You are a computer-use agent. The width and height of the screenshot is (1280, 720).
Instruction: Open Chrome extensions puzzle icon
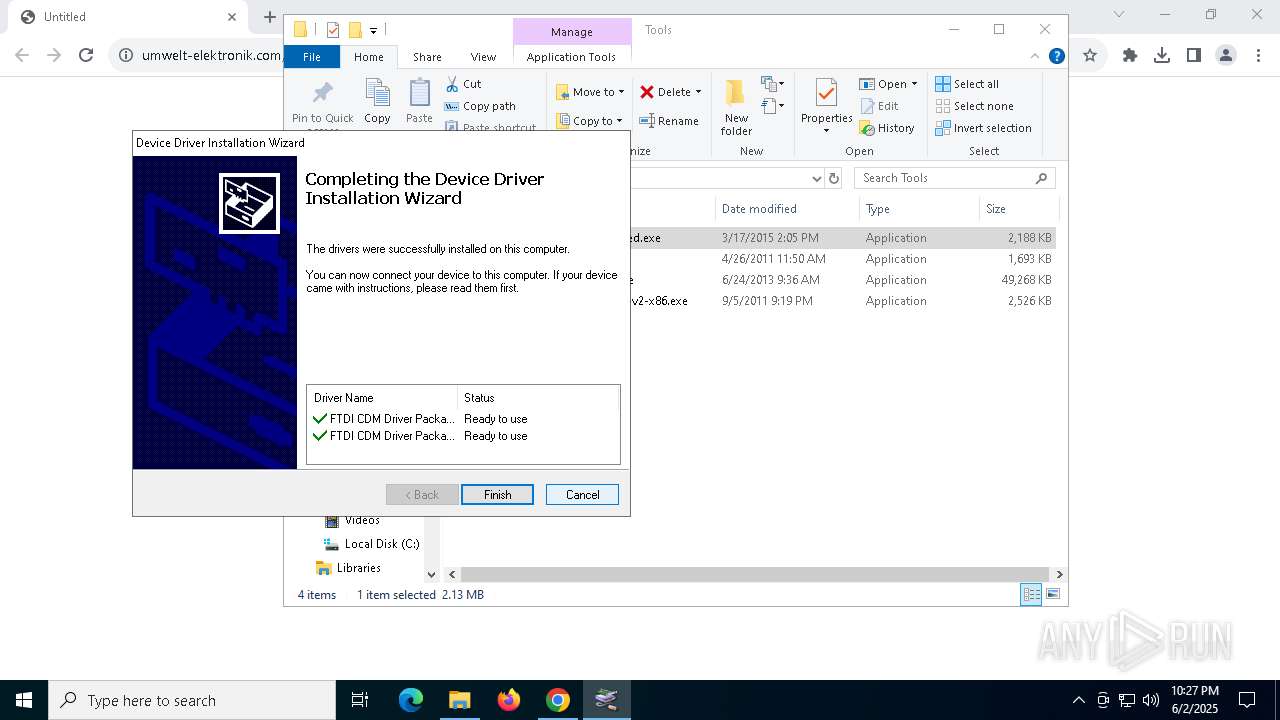coord(1130,55)
